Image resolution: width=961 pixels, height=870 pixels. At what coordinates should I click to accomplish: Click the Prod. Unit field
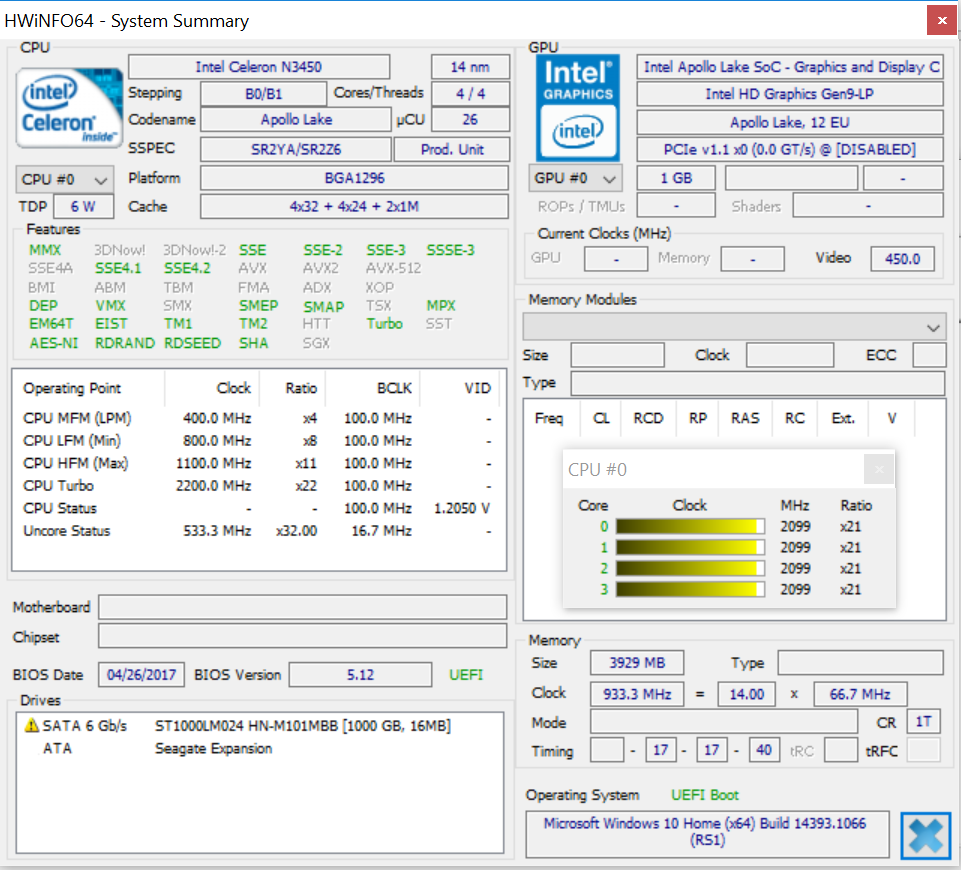[452, 149]
